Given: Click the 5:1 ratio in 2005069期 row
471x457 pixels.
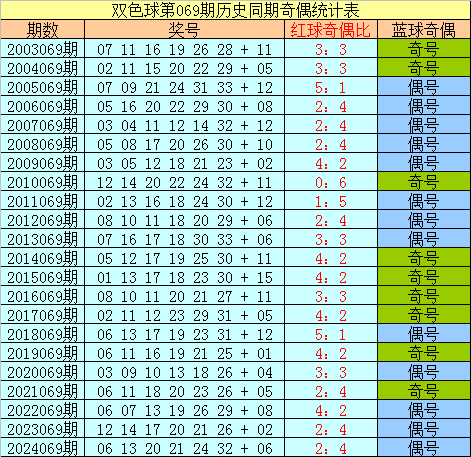Looking at the screenshot, I should [x=331, y=87].
